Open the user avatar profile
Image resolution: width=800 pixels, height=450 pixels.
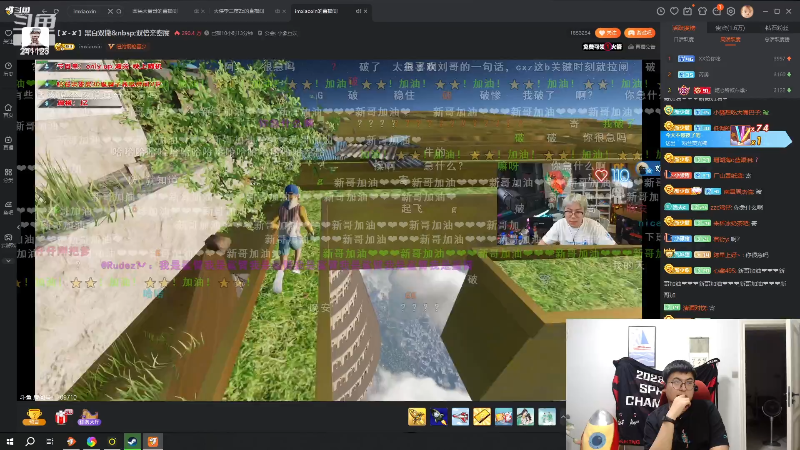747,11
